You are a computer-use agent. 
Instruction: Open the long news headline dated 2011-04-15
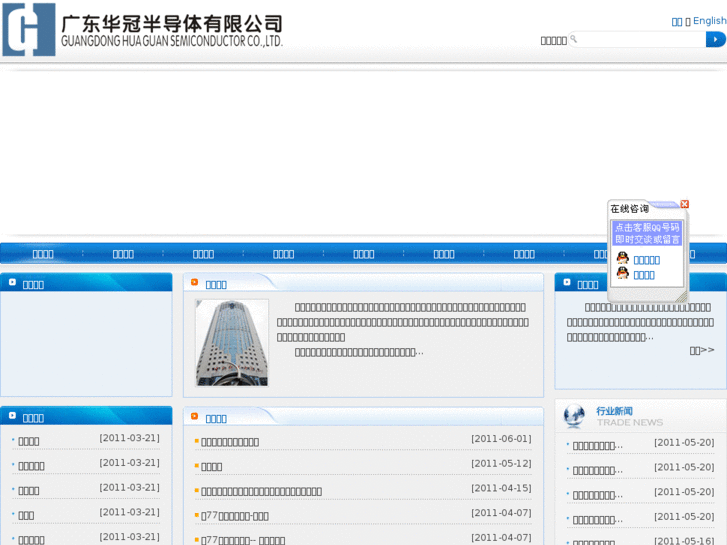261,491
